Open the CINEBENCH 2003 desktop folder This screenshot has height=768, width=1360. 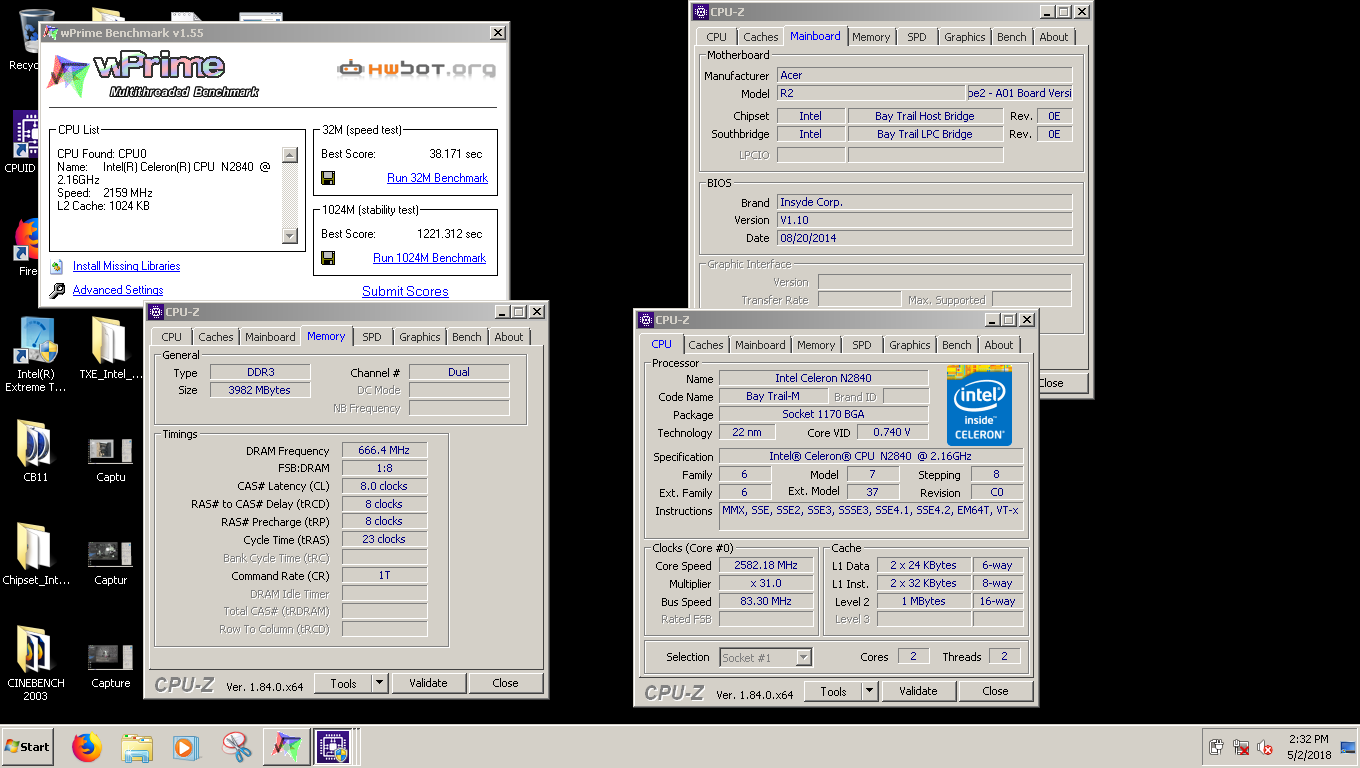[x=35, y=663]
